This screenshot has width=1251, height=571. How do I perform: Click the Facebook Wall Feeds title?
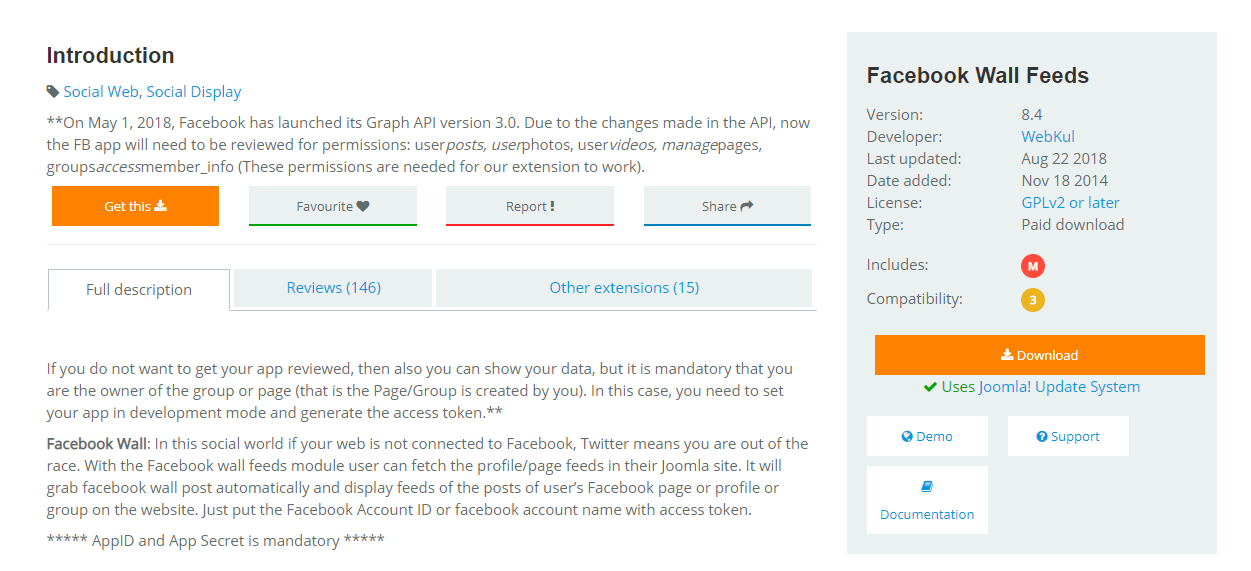coord(977,76)
